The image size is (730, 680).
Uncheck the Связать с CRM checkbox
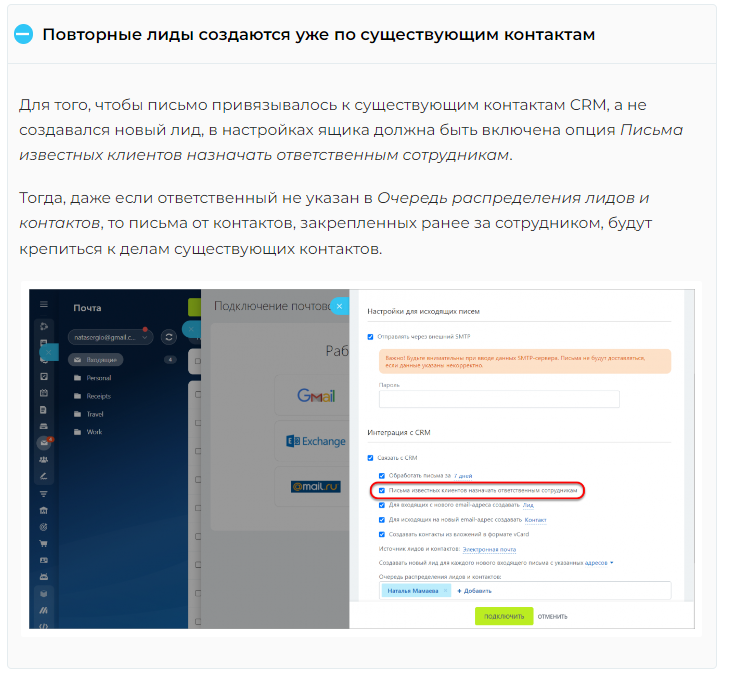tap(371, 458)
